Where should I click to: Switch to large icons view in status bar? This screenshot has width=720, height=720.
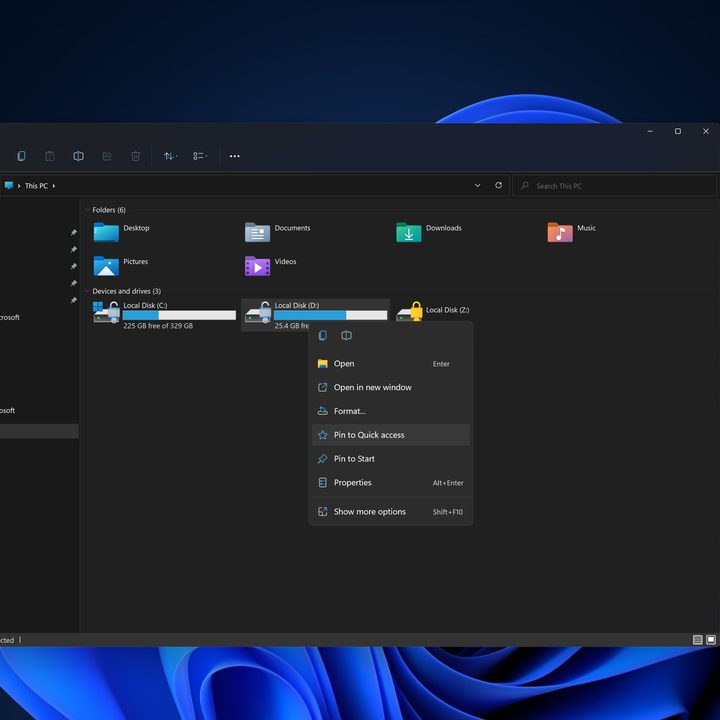tap(711, 640)
